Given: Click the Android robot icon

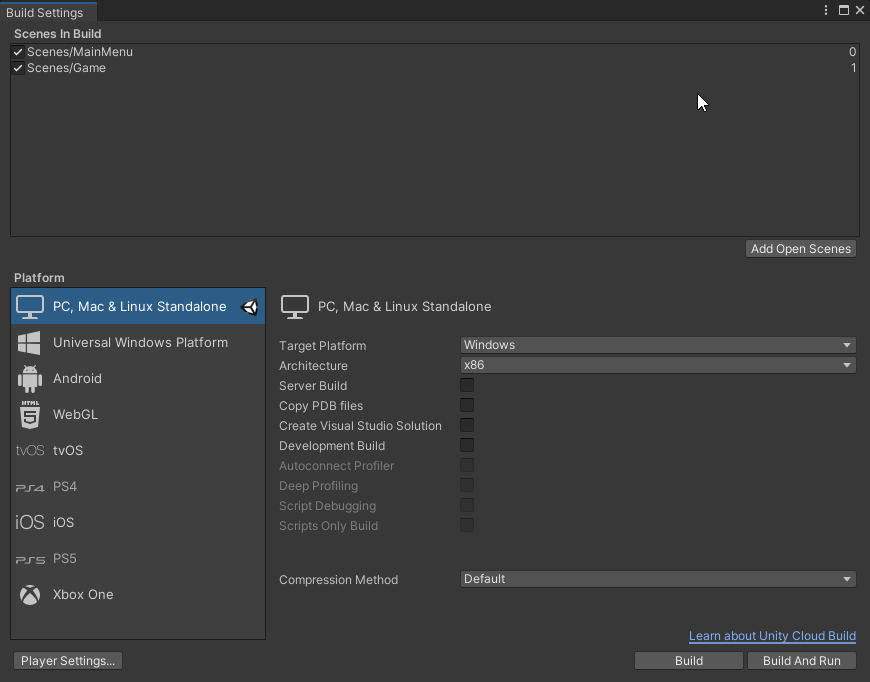Looking at the screenshot, I should pos(30,378).
